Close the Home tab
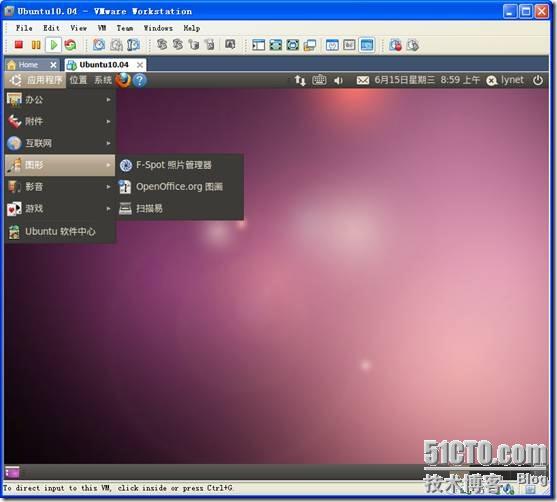The image size is (557, 502). (x=53, y=65)
